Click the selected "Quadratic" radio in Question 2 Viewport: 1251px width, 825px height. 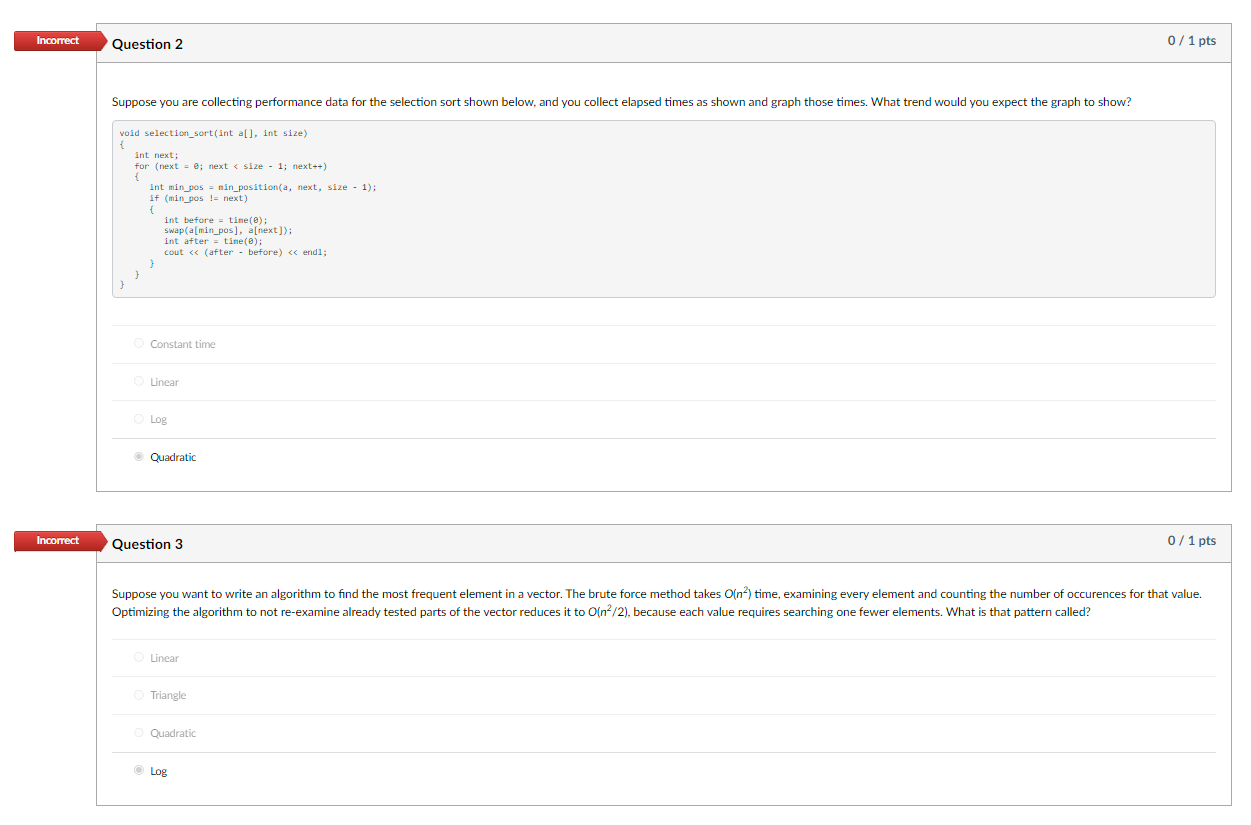tap(138, 456)
